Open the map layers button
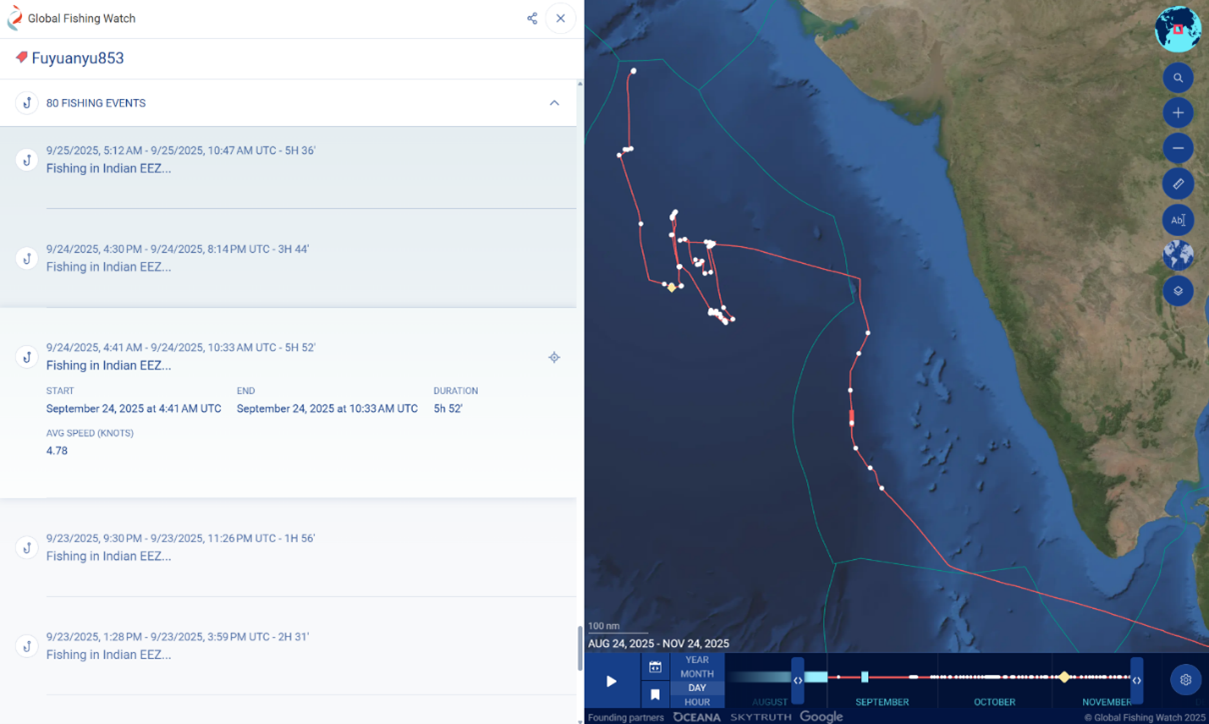Screen dimensions: 1209x724 tap(1178, 291)
